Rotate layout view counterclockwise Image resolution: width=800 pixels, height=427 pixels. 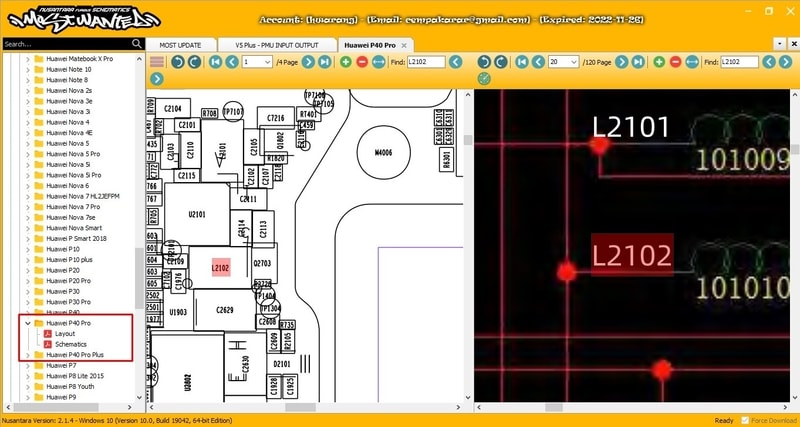click(178, 62)
